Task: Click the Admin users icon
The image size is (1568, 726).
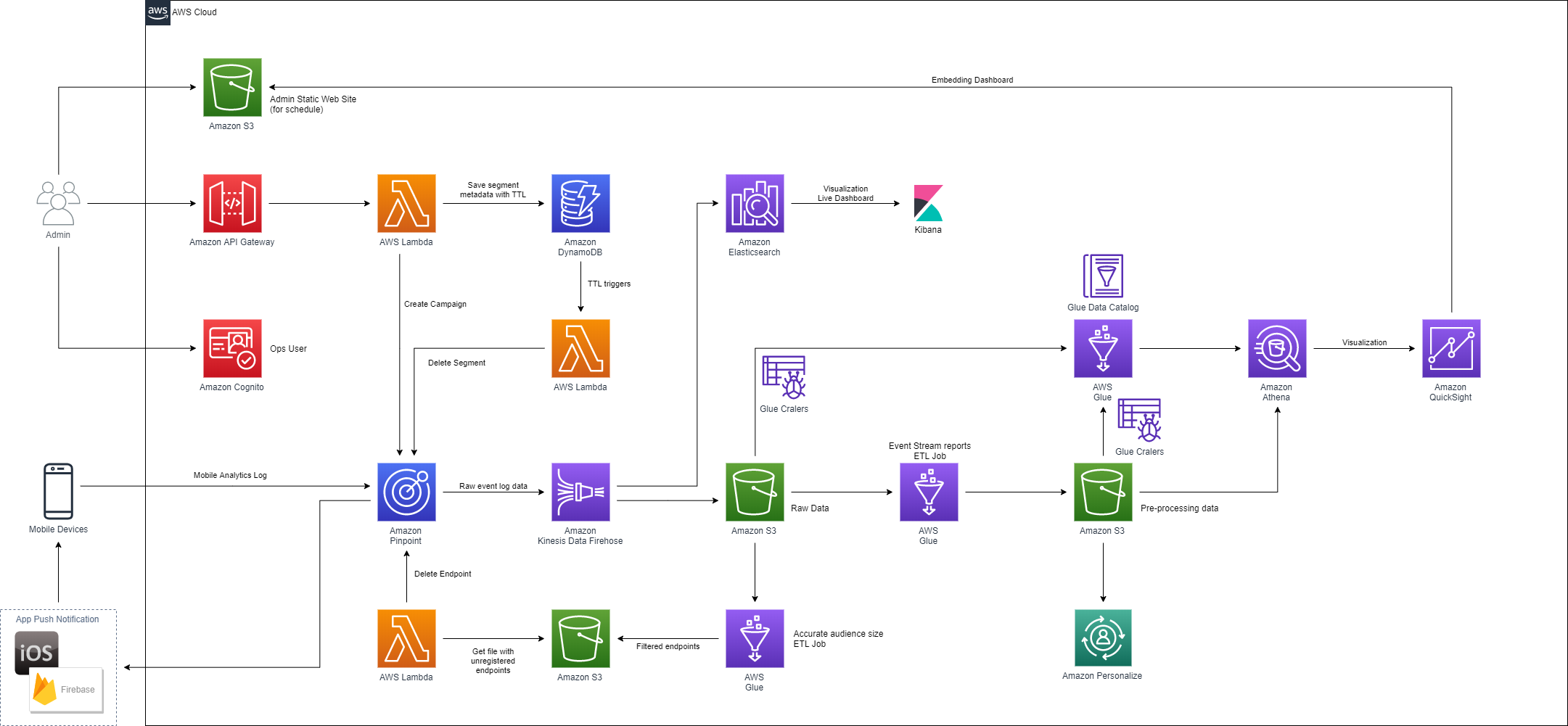Action: (58, 203)
